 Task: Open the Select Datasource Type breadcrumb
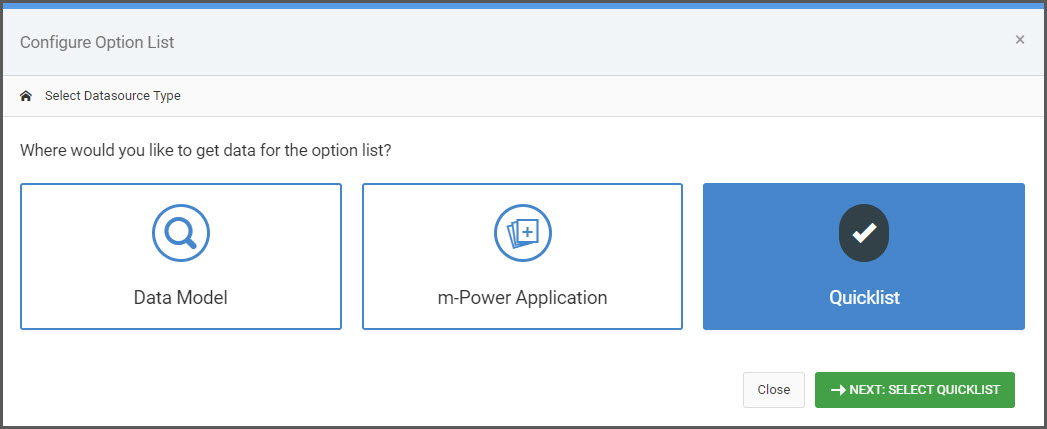tap(113, 96)
